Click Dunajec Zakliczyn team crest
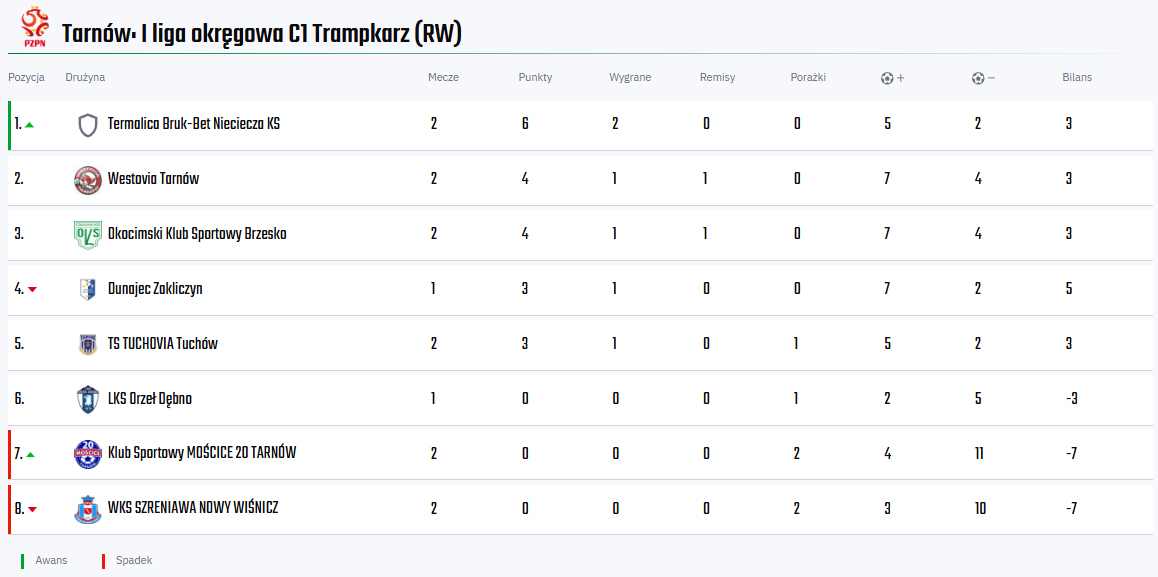This screenshot has height=577, width=1158. click(x=88, y=289)
